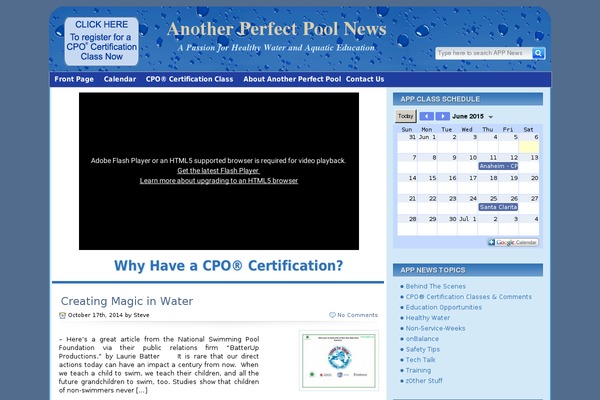
Task: Open CPO® Certification Classes & Comments topic
Action: click(468, 297)
